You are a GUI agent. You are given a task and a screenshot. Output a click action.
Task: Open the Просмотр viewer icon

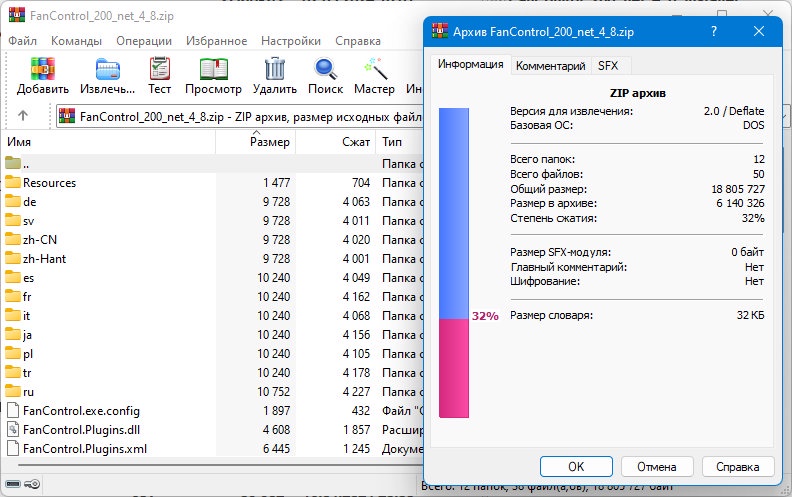(x=213, y=69)
